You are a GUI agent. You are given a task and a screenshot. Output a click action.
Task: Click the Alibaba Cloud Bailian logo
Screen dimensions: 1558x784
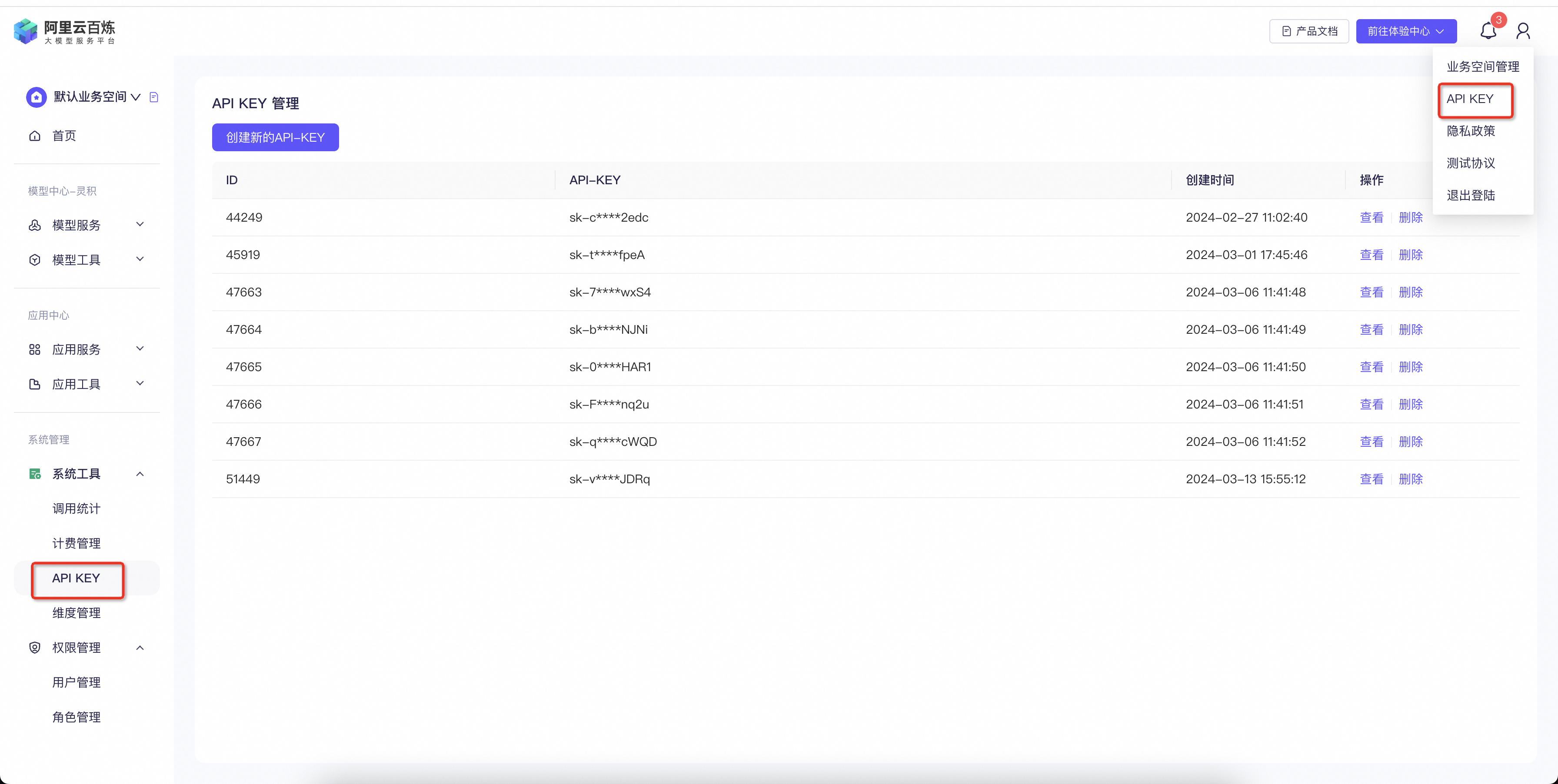[x=64, y=31]
